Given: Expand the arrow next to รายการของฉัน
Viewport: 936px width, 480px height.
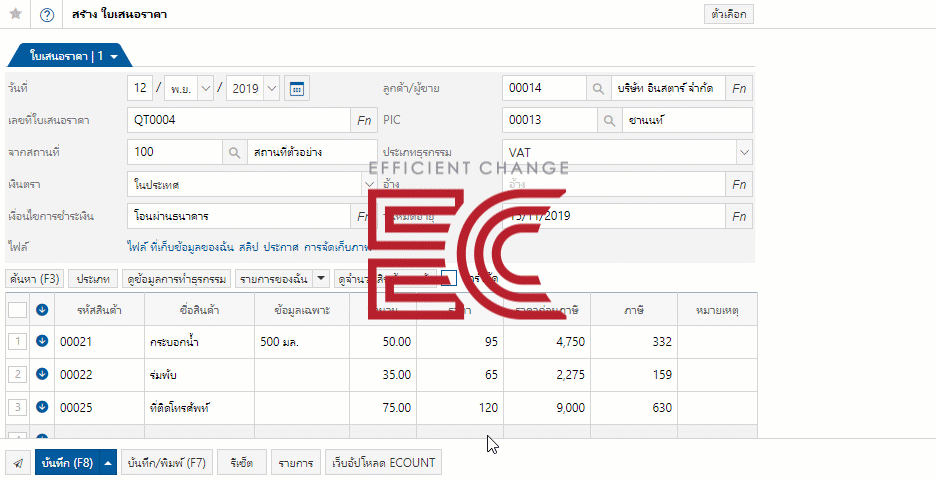Looking at the screenshot, I should pos(322,278).
